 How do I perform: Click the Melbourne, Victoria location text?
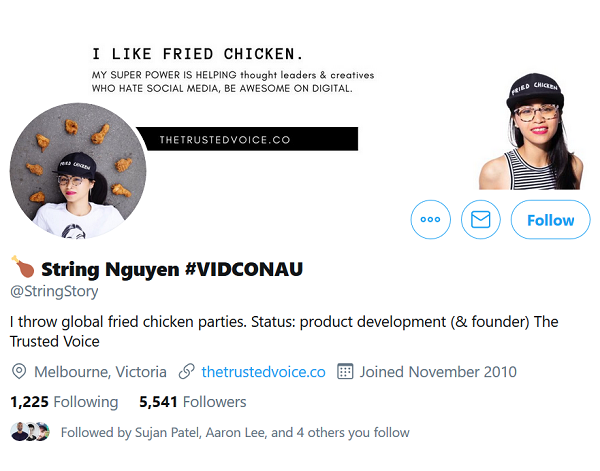click(100, 372)
